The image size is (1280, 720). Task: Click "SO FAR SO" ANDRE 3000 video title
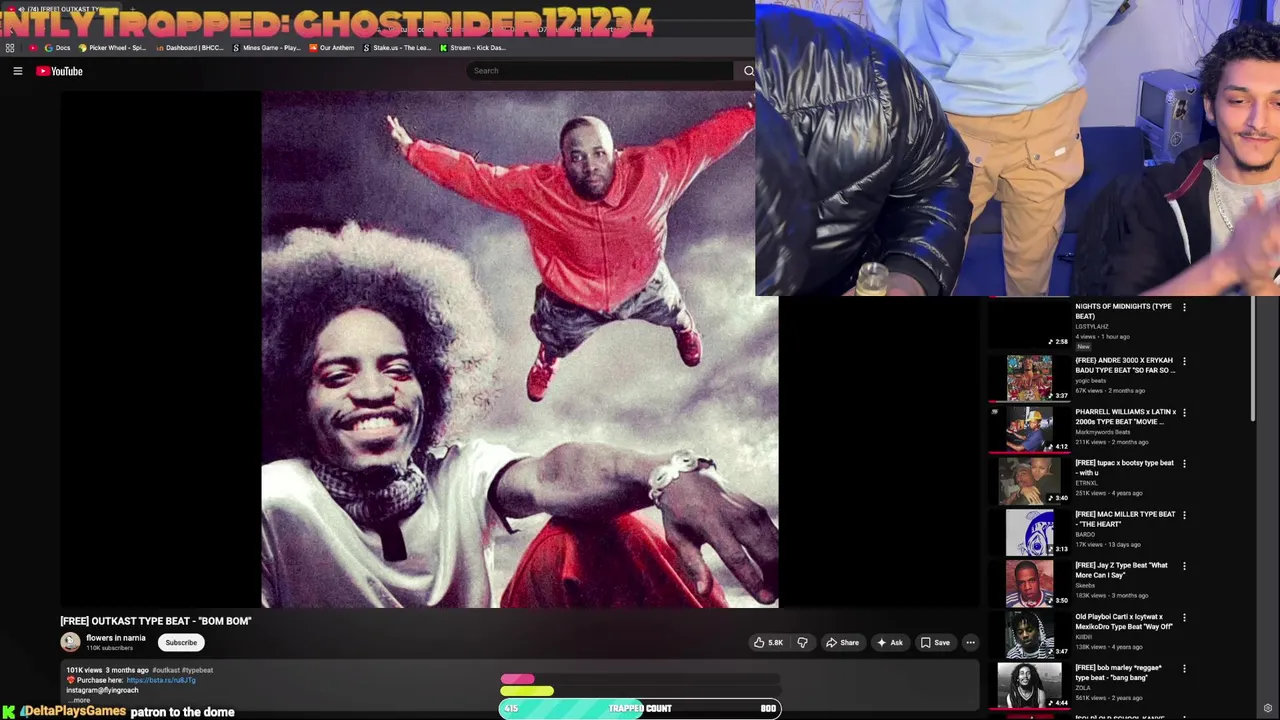click(1125, 365)
